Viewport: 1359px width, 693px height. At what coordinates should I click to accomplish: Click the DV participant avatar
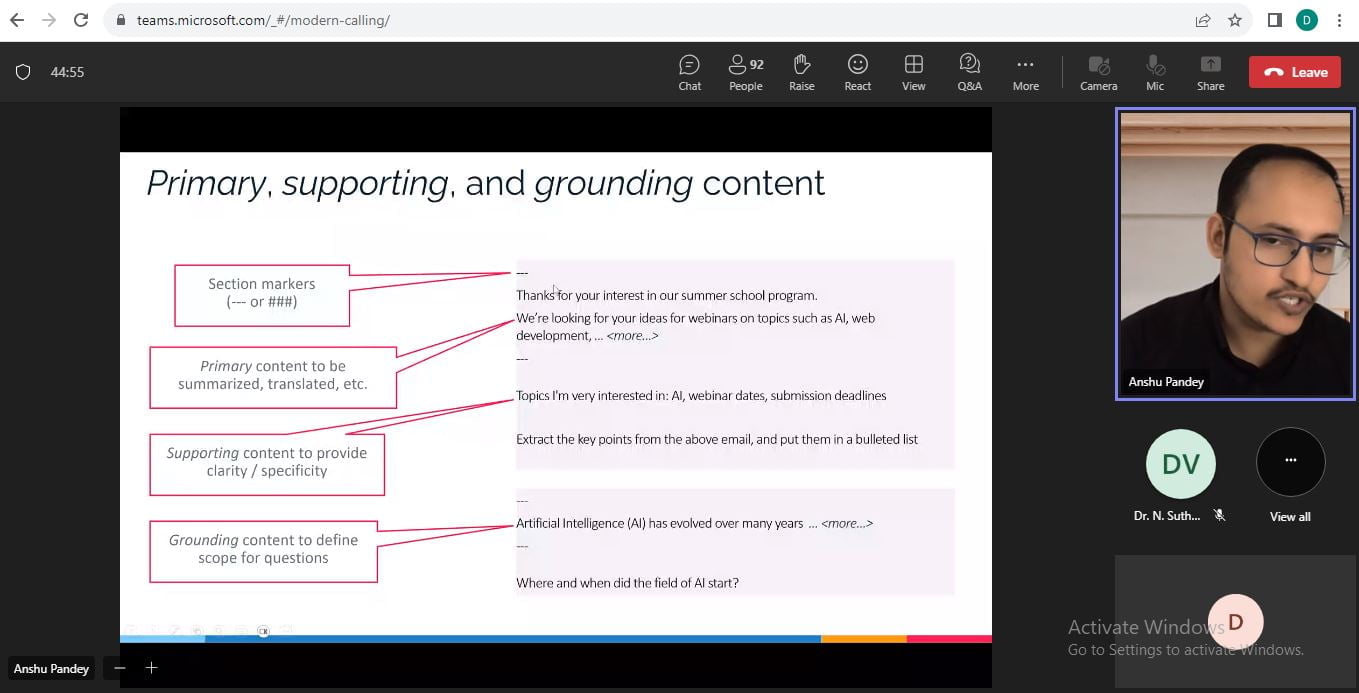[1180, 464]
